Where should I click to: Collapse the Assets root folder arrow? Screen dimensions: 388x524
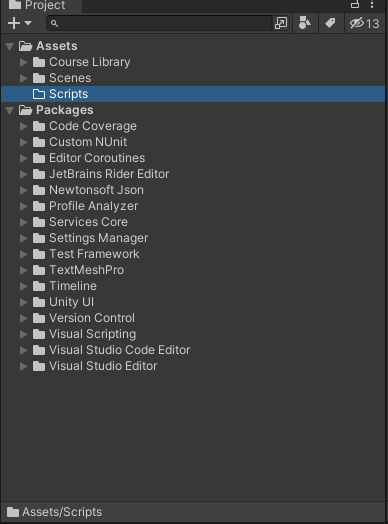click(10, 46)
